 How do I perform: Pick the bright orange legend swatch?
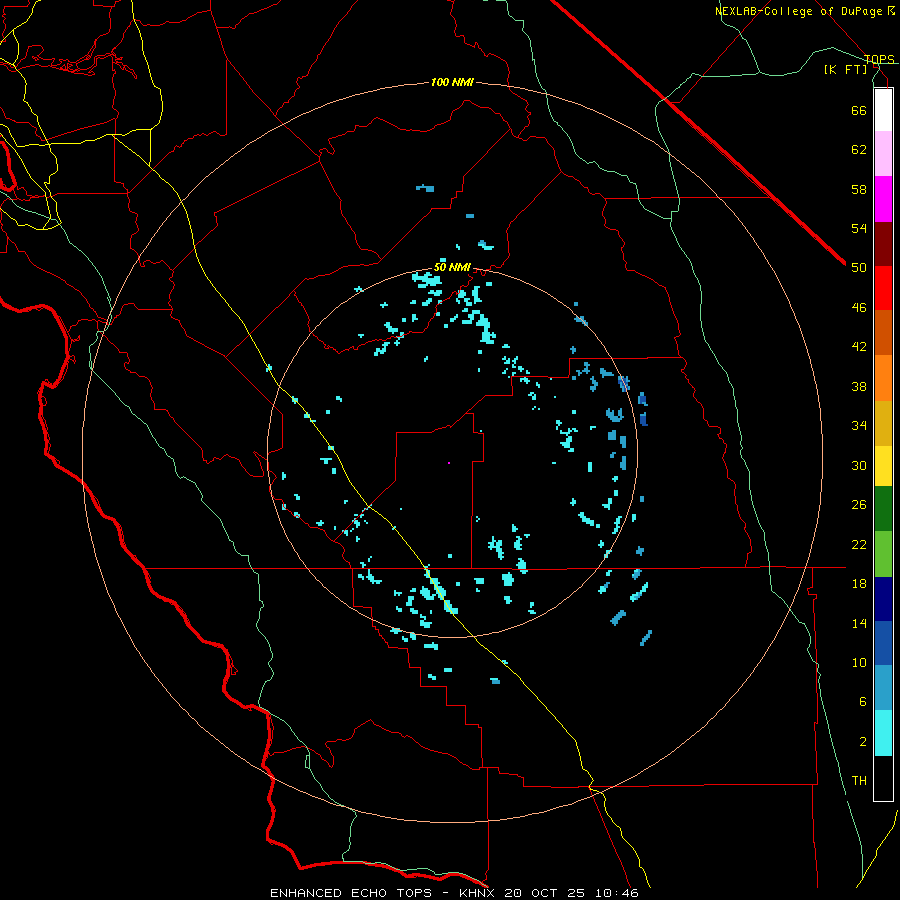[x=883, y=378]
